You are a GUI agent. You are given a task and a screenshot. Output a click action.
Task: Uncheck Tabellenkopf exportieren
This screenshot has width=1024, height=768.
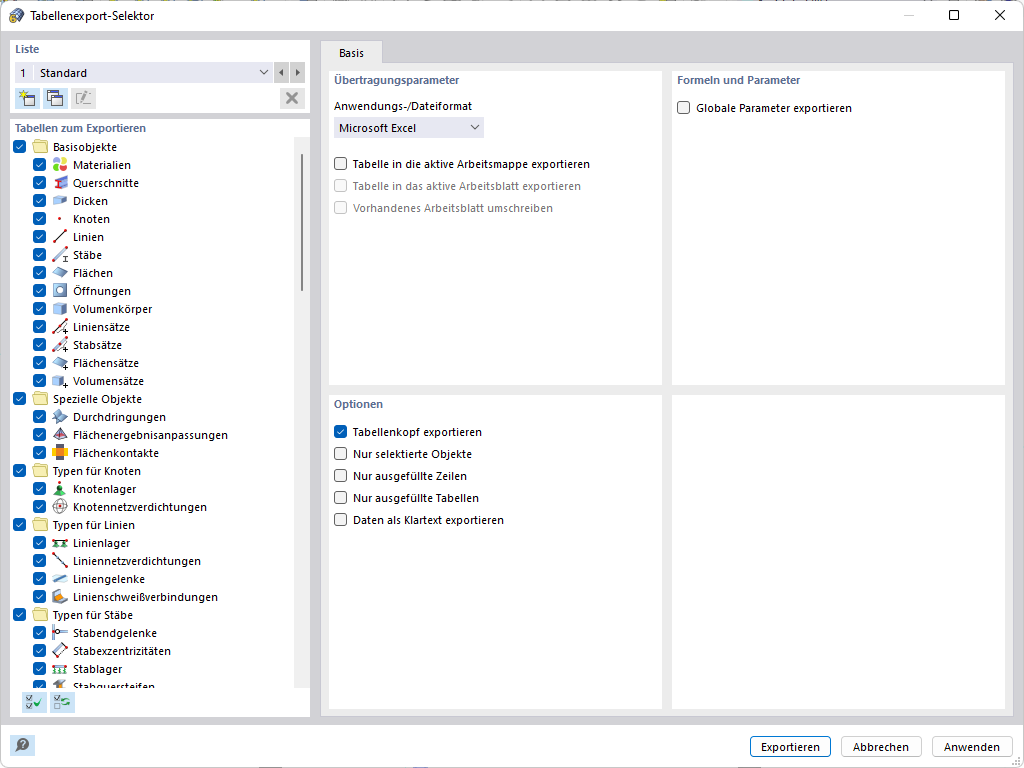tap(341, 433)
